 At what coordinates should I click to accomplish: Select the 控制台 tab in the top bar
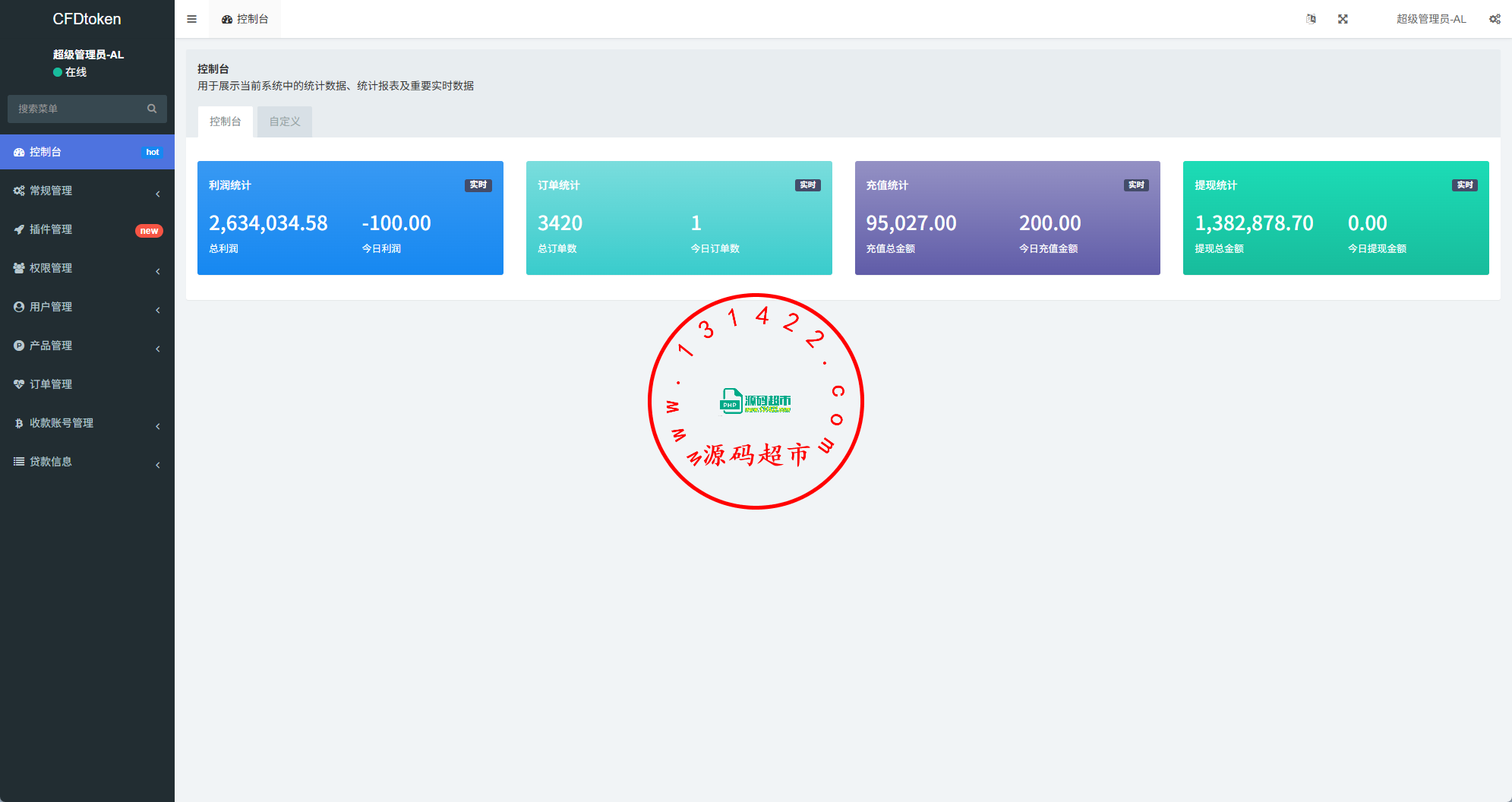point(245,19)
